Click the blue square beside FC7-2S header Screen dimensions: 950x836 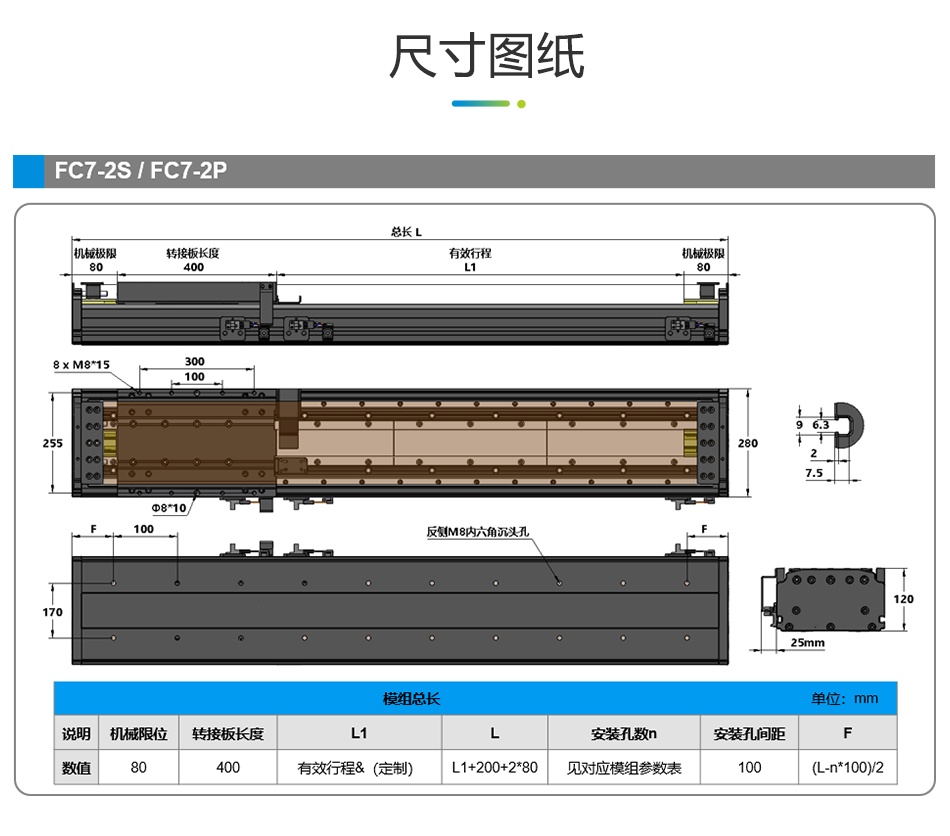point(28,171)
